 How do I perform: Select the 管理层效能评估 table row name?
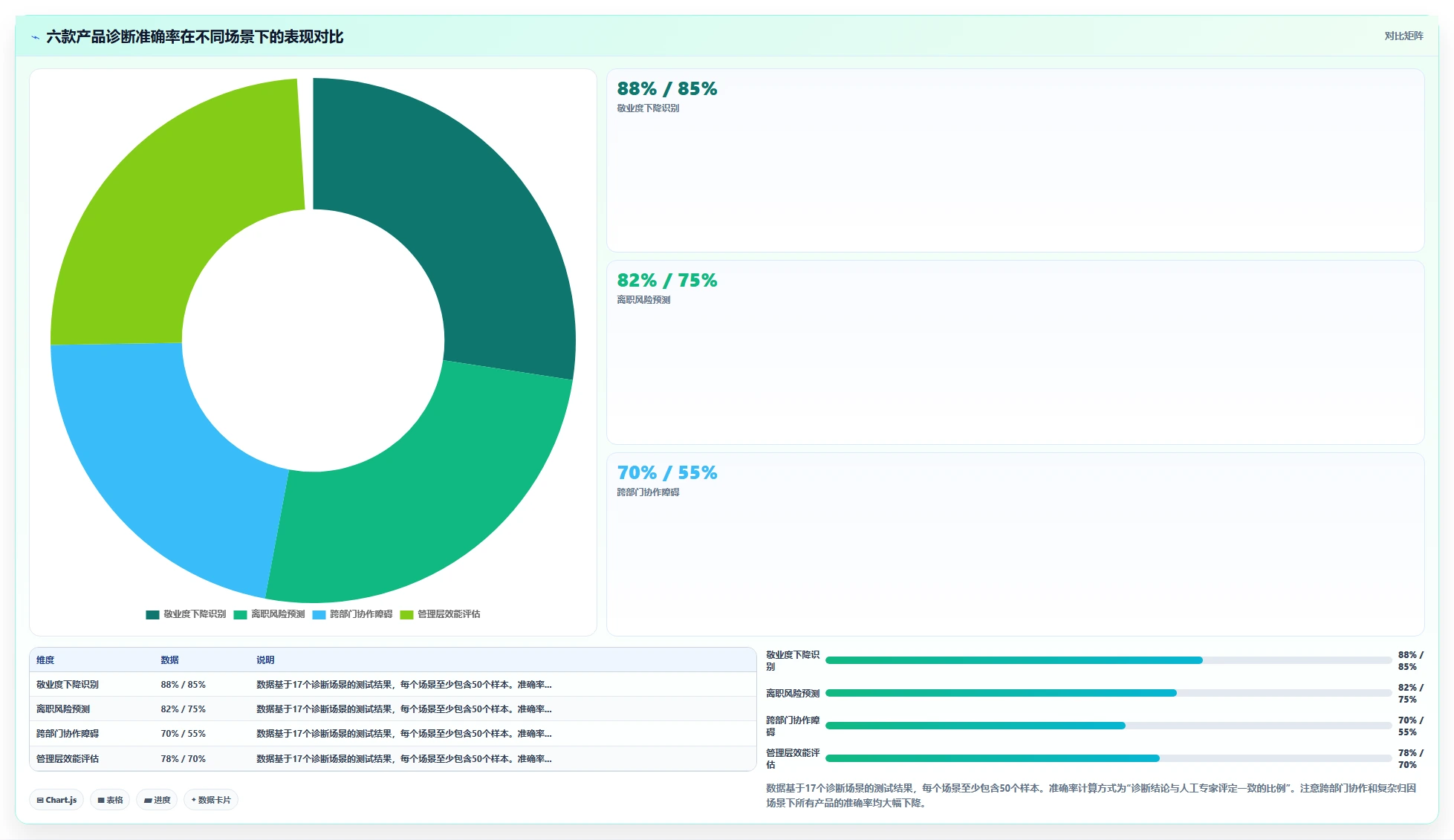68,758
